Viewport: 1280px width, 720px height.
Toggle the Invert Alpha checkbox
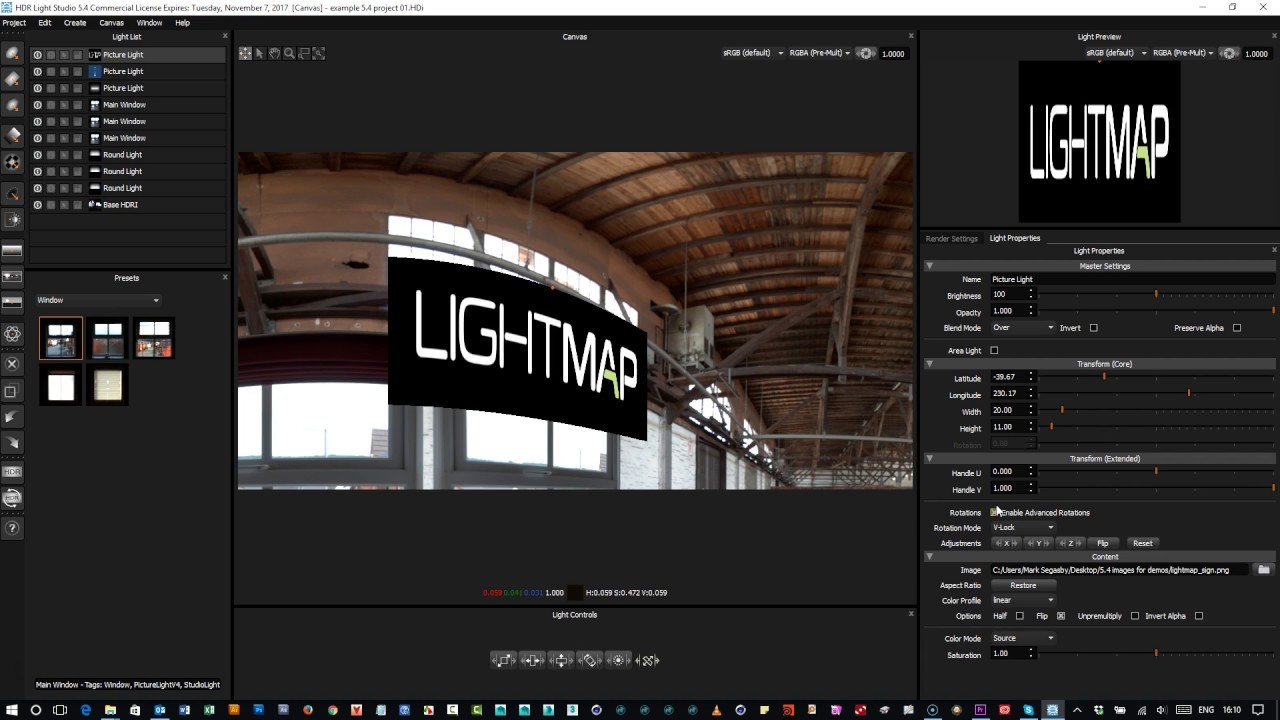[1199, 616]
